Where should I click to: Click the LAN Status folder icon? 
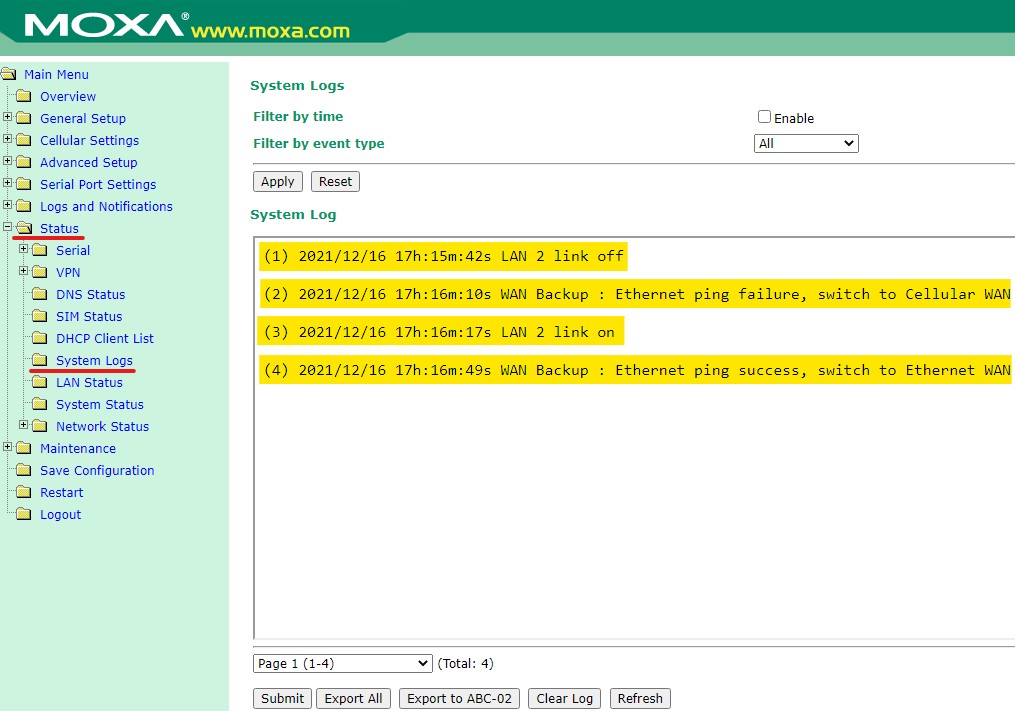click(40, 383)
